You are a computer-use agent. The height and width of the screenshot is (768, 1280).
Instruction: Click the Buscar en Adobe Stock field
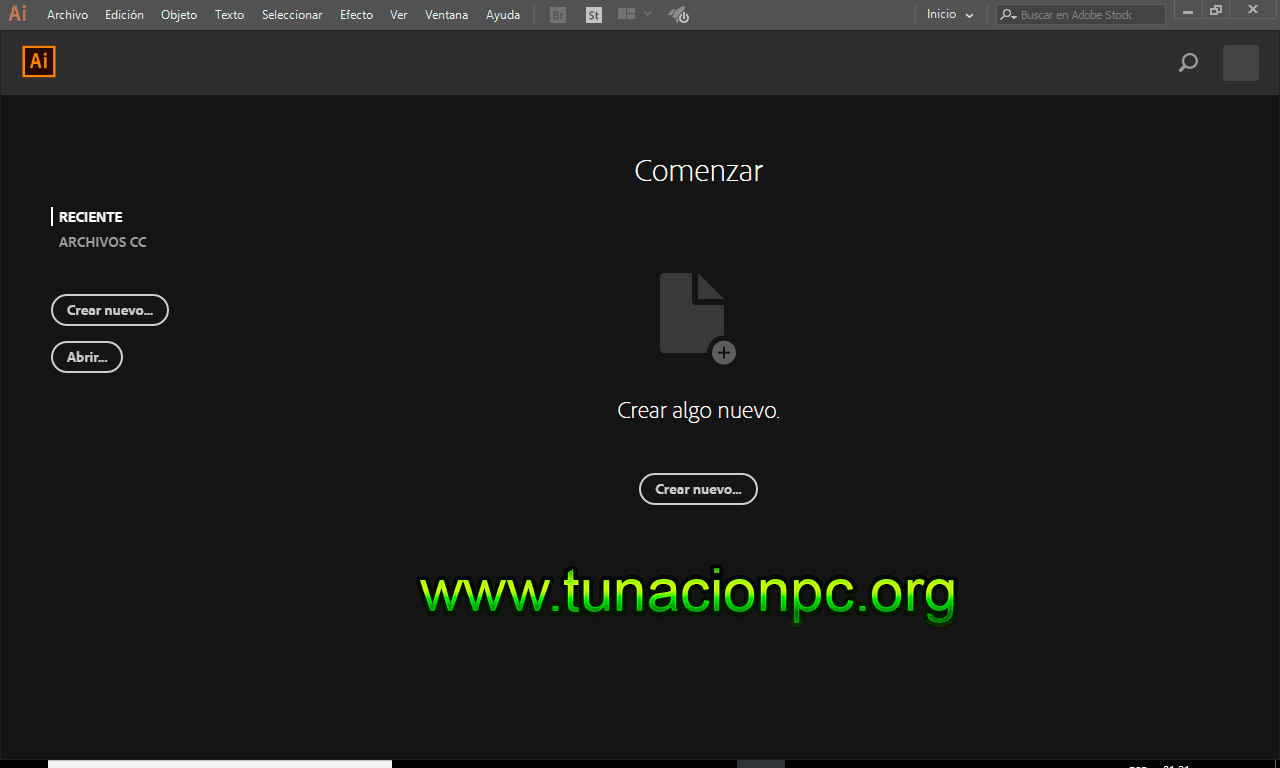click(1081, 15)
